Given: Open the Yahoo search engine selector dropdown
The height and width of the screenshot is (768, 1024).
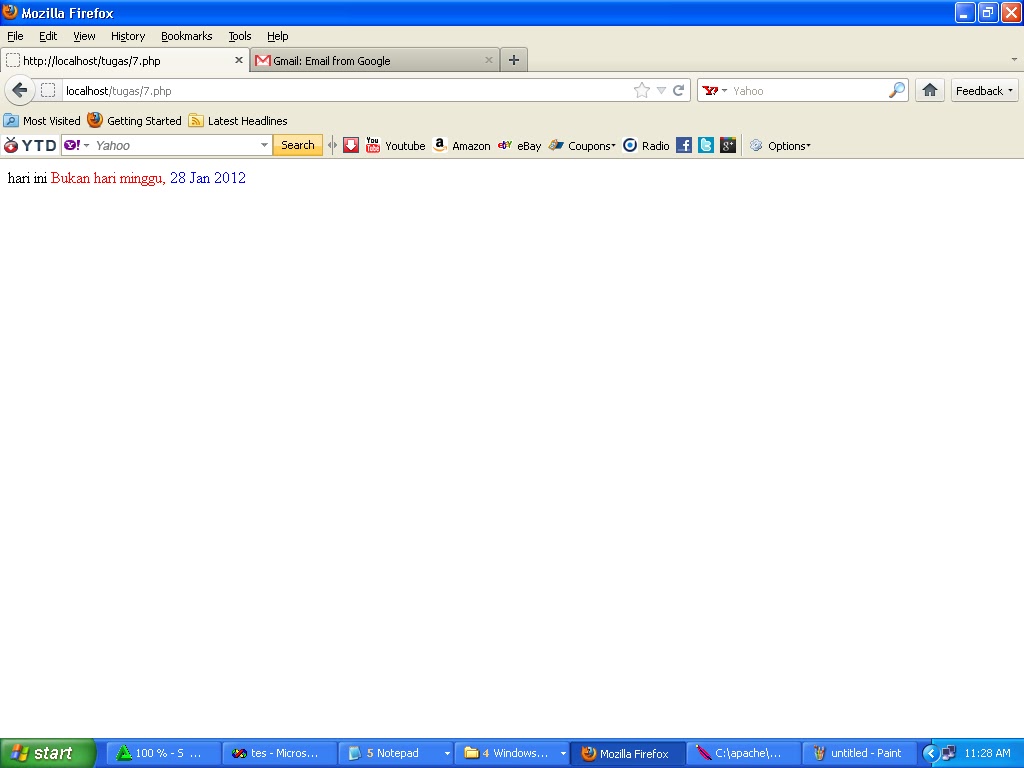Looking at the screenshot, I should [715, 90].
